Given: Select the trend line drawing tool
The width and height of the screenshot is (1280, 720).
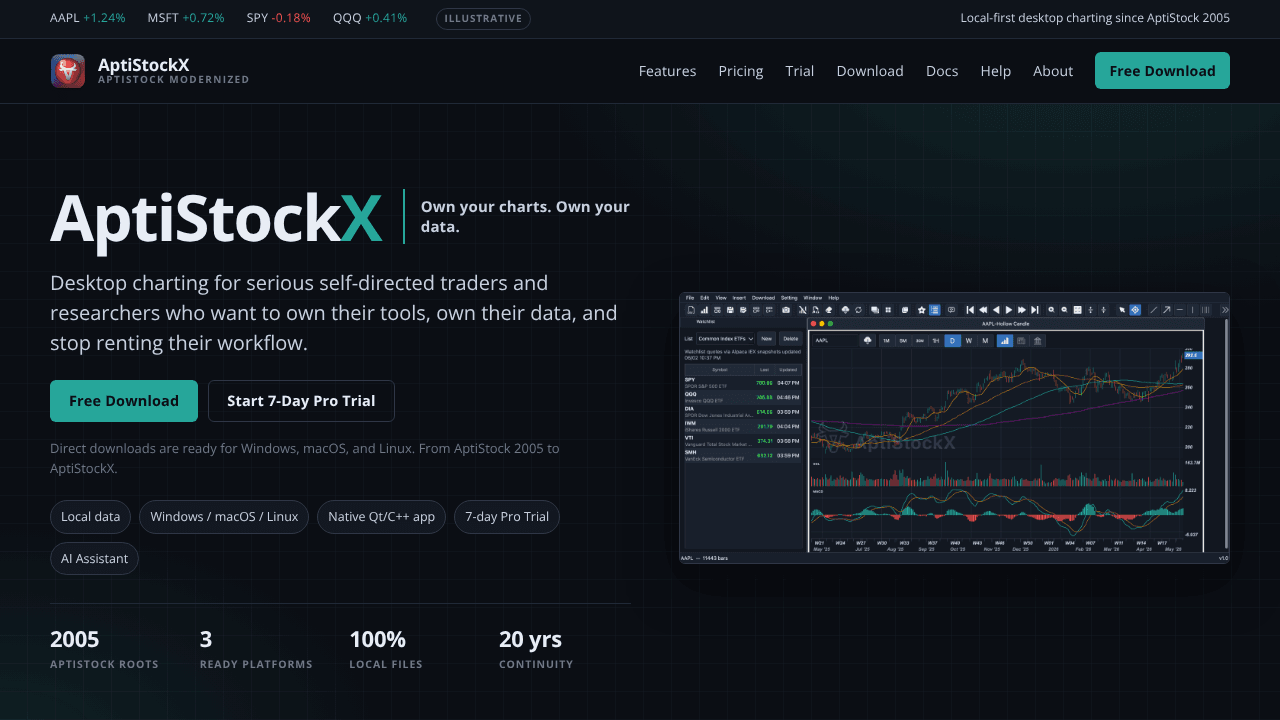Looking at the screenshot, I should (x=1154, y=310).
